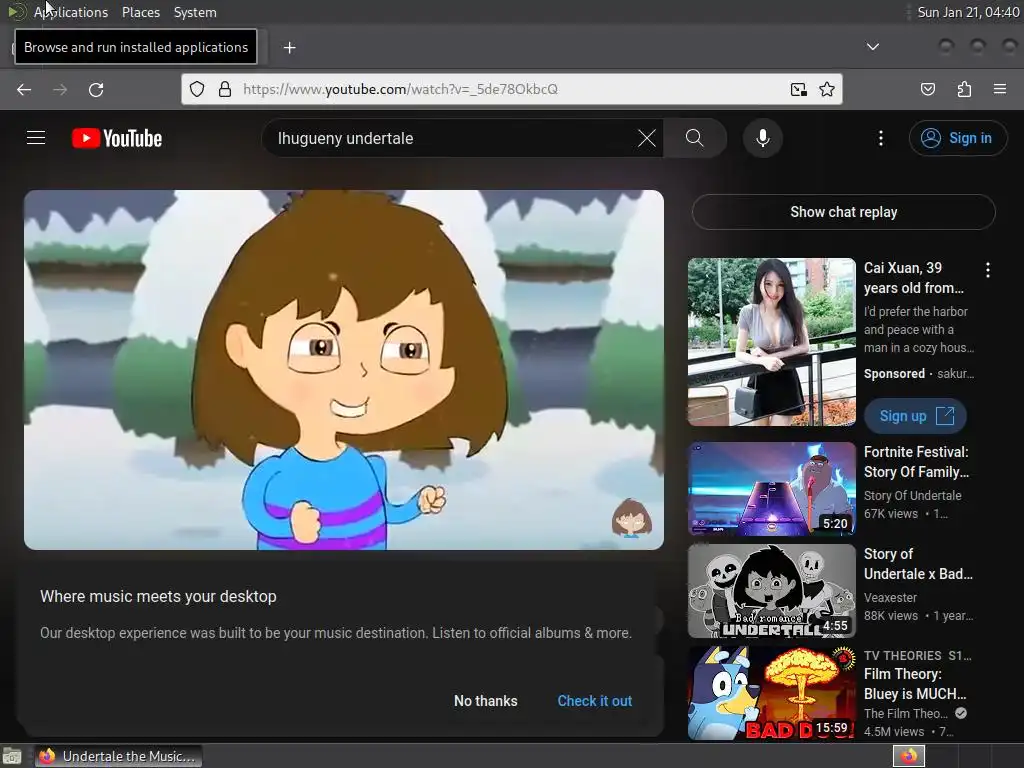Open tracking protection shield icon

pyautogui.click(x=197, y=89)
